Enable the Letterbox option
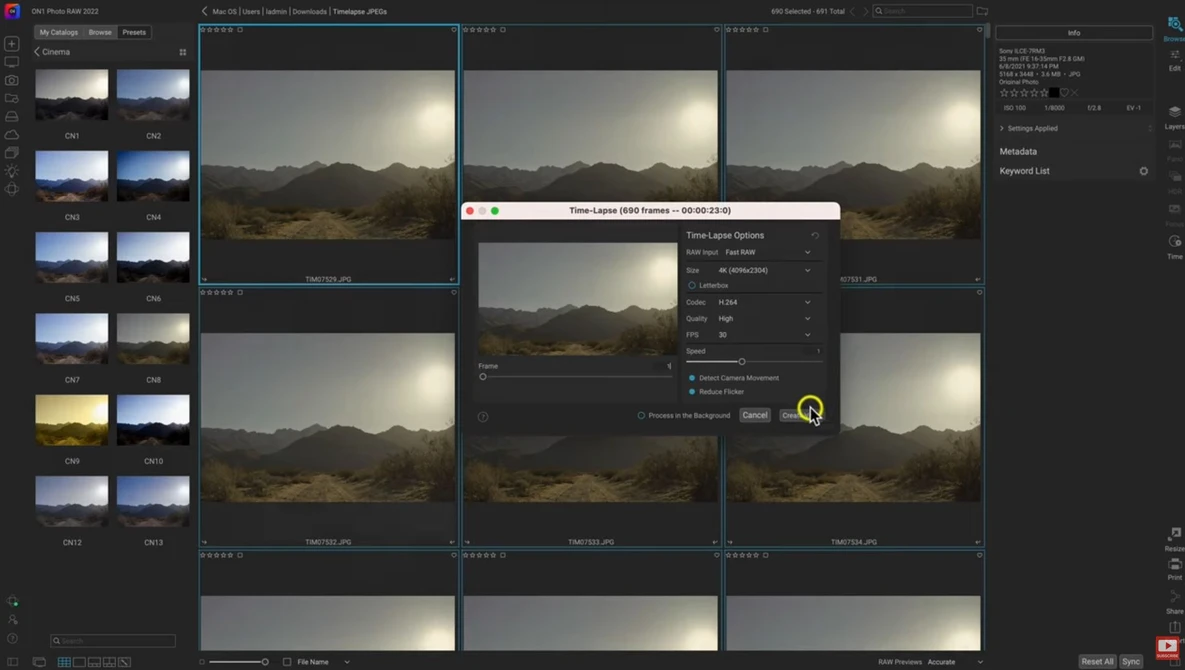Screen dimensions: 1185x670 click(x=692, y=286)
